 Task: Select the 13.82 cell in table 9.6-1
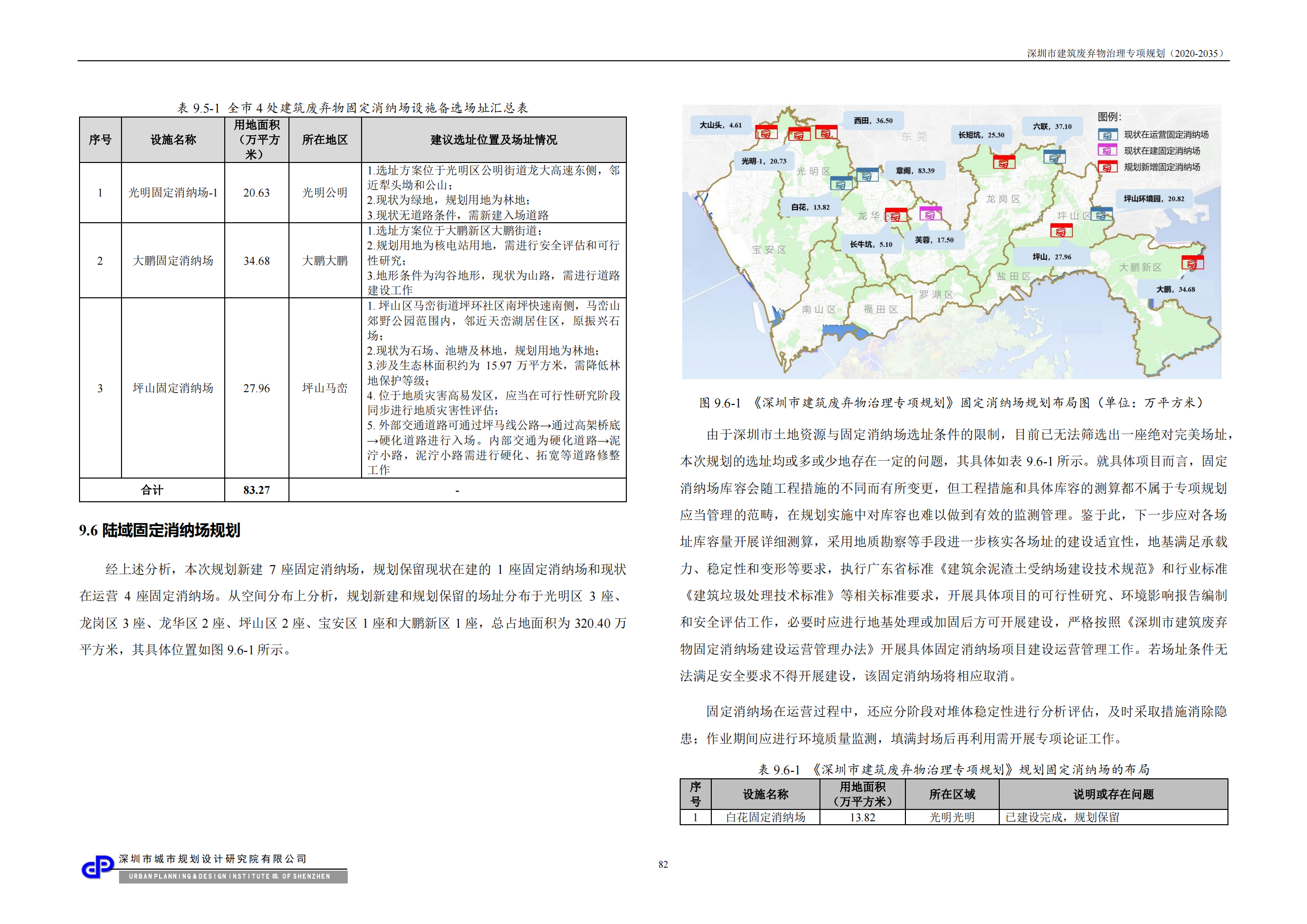pyautogui.click(x=862, y=817)
